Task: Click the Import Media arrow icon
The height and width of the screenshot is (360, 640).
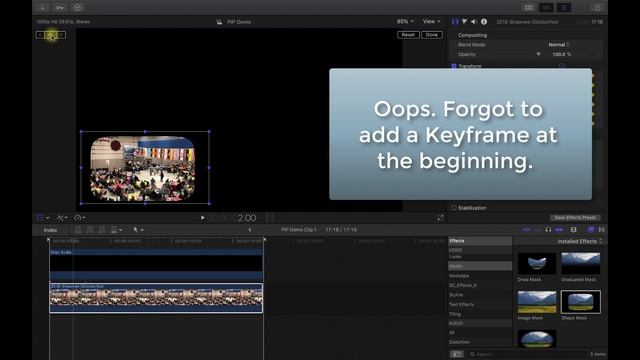Action: click(42, 7)
